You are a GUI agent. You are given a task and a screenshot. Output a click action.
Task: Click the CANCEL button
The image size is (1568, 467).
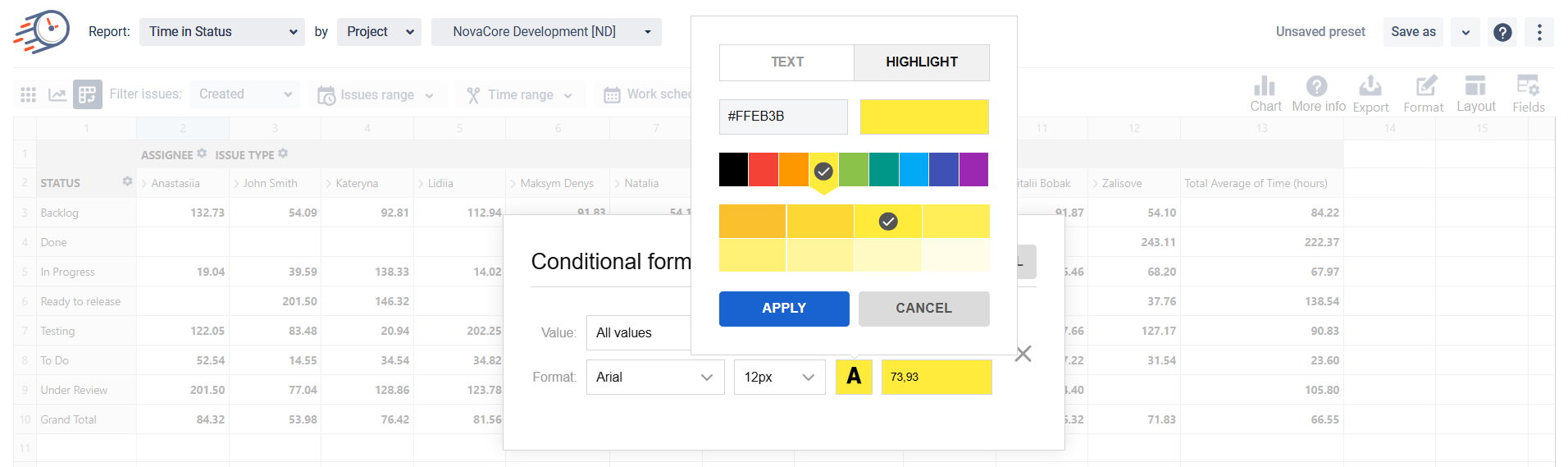pos(923,309)
